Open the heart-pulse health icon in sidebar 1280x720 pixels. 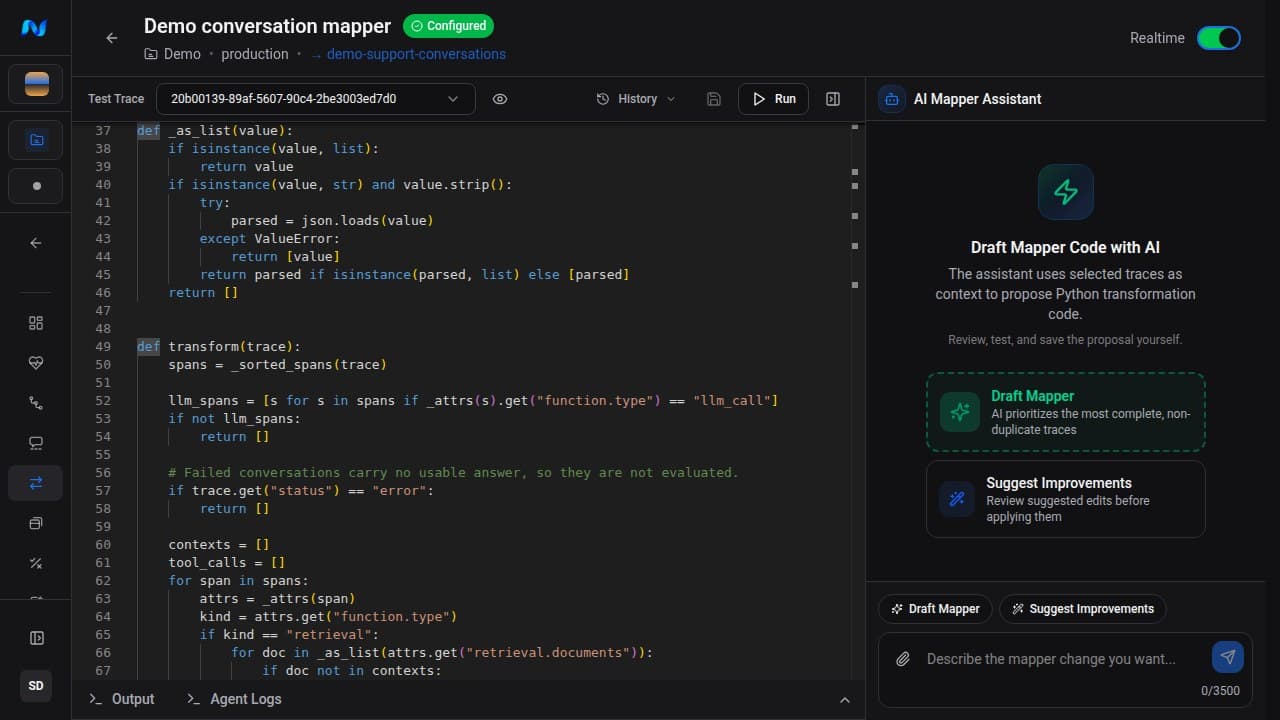[36, 363]
